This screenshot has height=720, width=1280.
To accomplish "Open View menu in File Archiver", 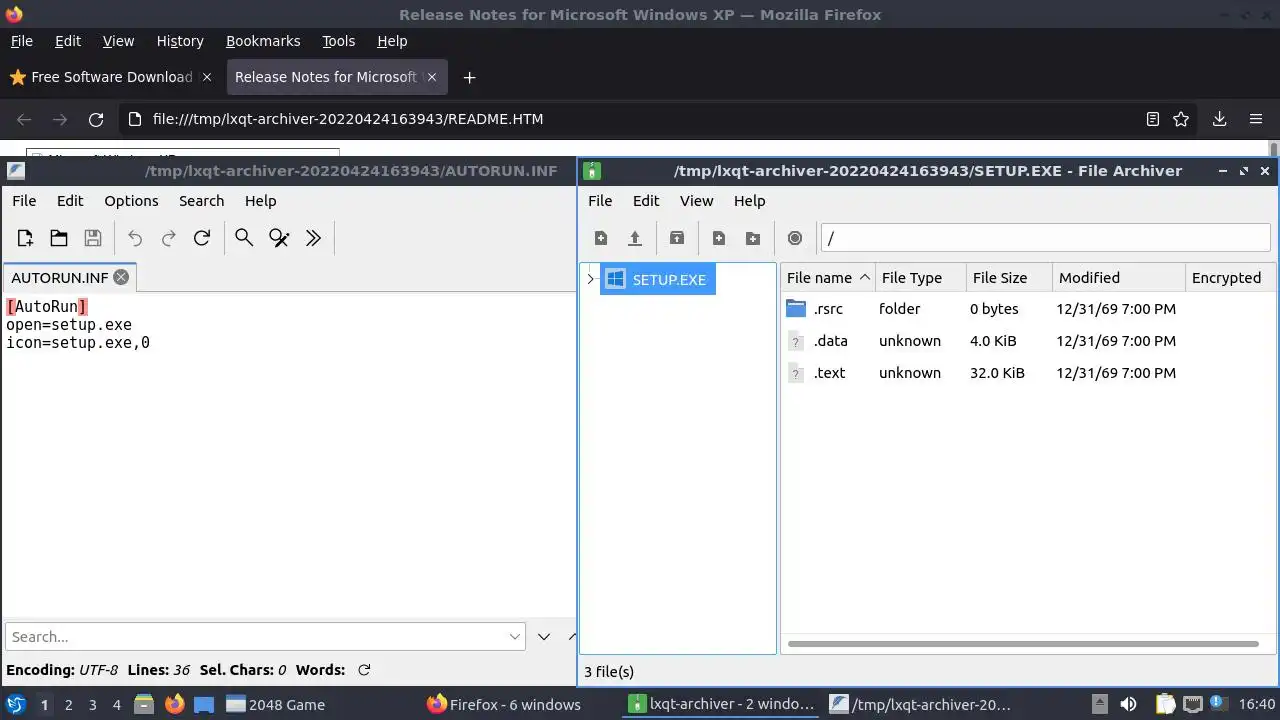I will click(697, 200).
